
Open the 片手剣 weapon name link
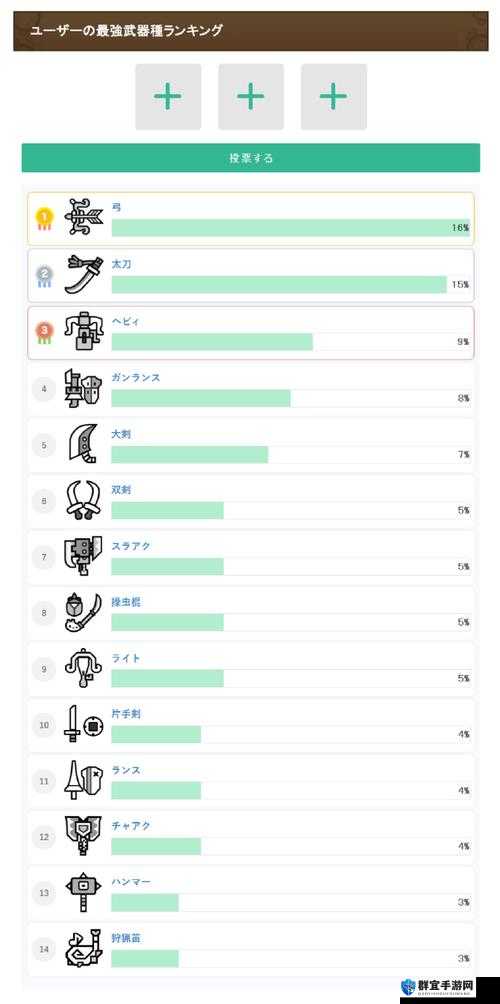pyautogui.click(x=125, y=714)
